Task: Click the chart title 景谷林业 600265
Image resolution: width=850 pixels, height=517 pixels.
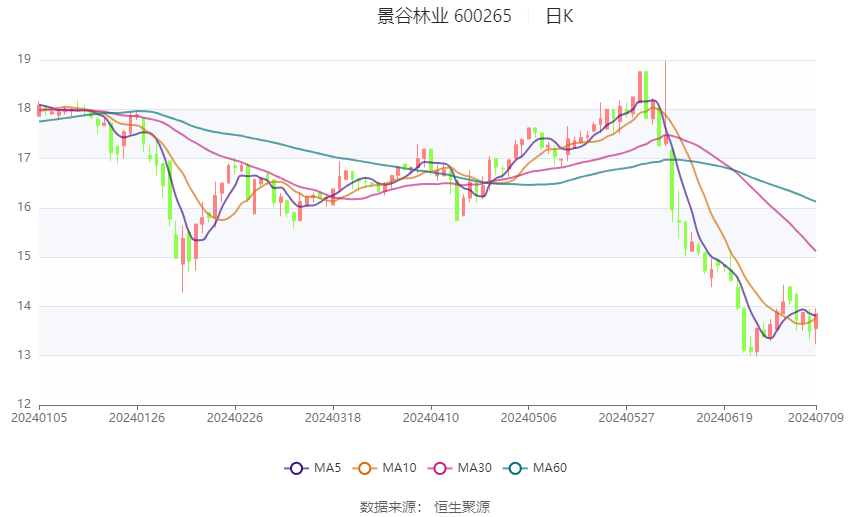Action: pos(444,16)
